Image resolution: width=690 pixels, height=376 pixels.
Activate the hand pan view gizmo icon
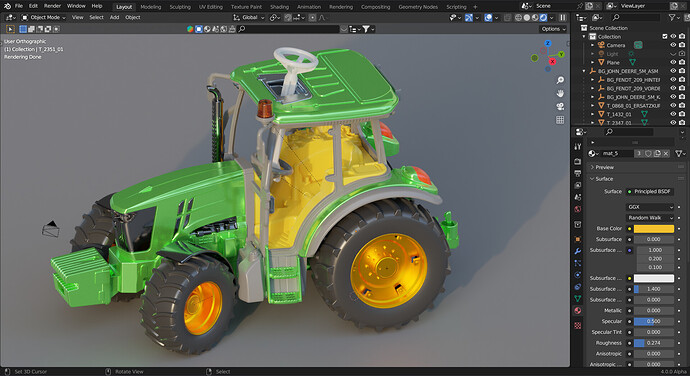(x=560, y=93)
